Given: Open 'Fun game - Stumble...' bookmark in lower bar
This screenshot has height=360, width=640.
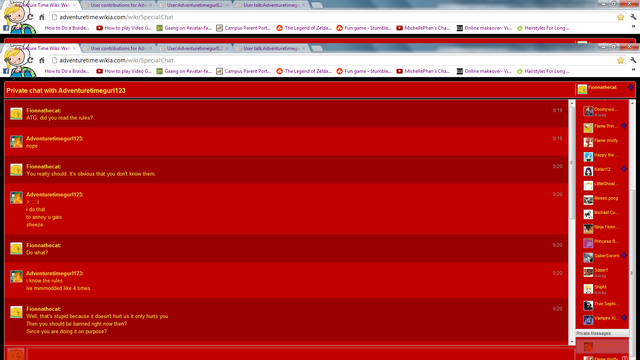Looking at the screenshot, I should tap(364, 71).
